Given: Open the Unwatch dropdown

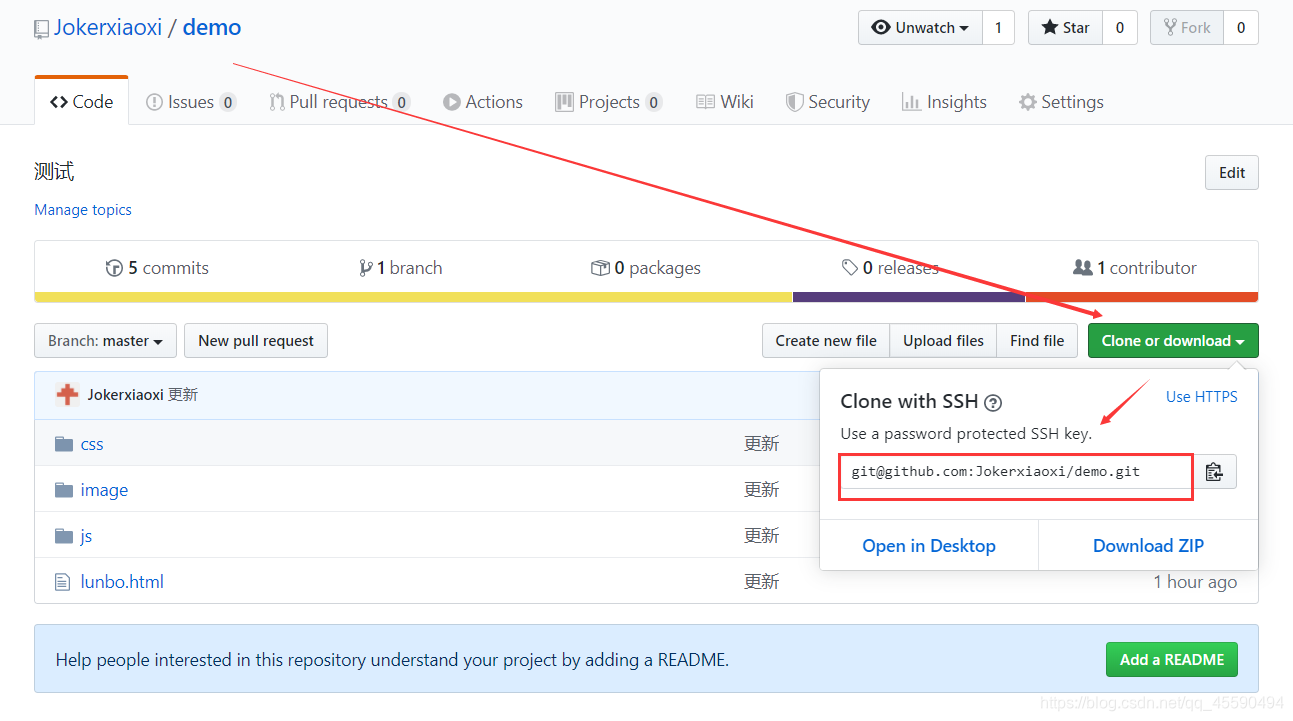Looking at the screenshot, I should (920, 28).
